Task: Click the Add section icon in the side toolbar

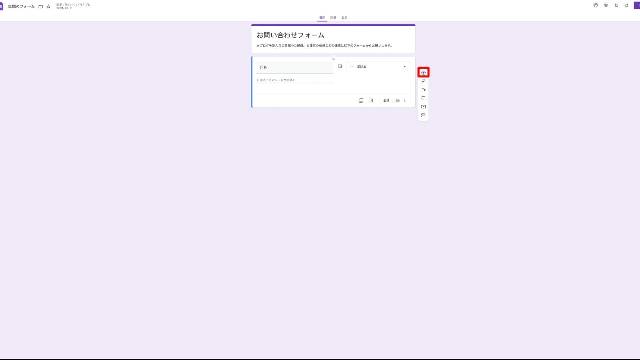Action: point(423,115)
